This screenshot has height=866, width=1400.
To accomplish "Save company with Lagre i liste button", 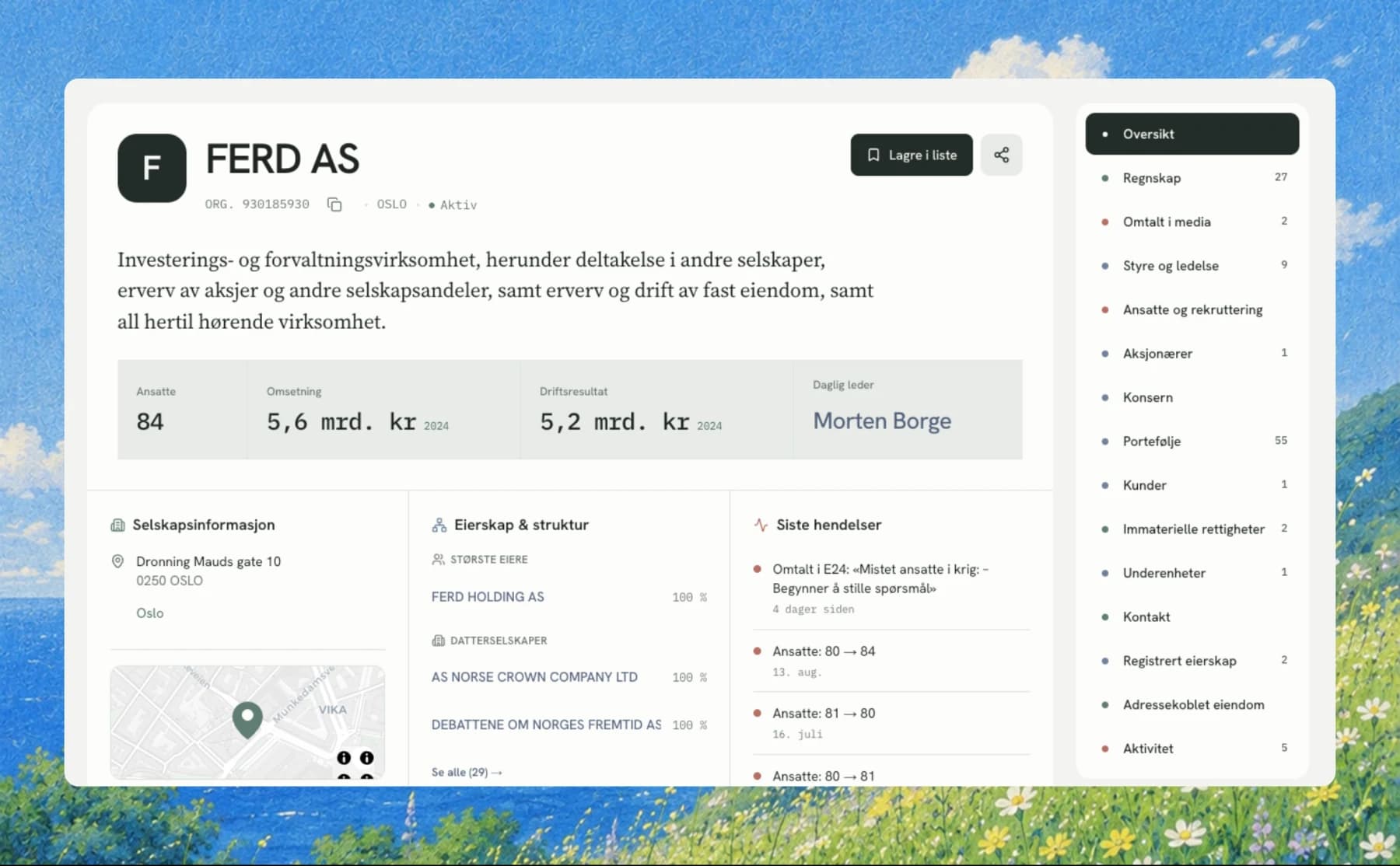I will tap(912, 155).
